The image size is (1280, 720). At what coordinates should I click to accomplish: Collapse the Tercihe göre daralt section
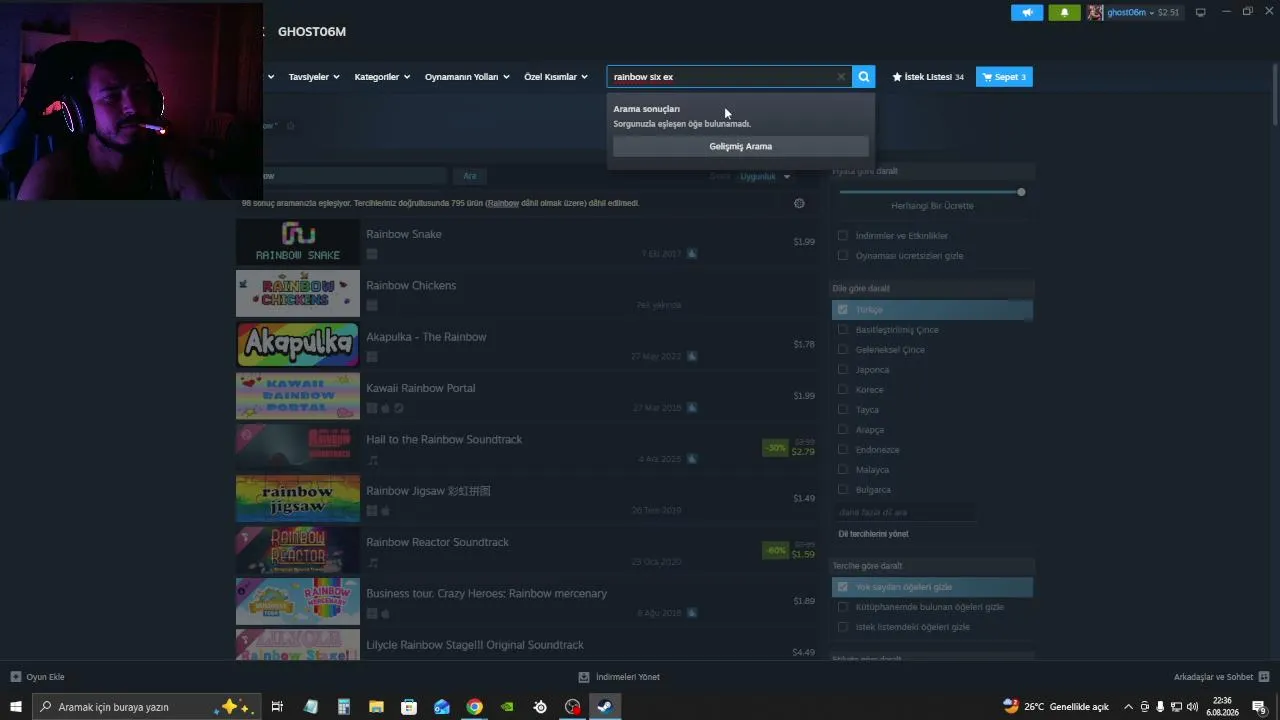tap(932, 566)
